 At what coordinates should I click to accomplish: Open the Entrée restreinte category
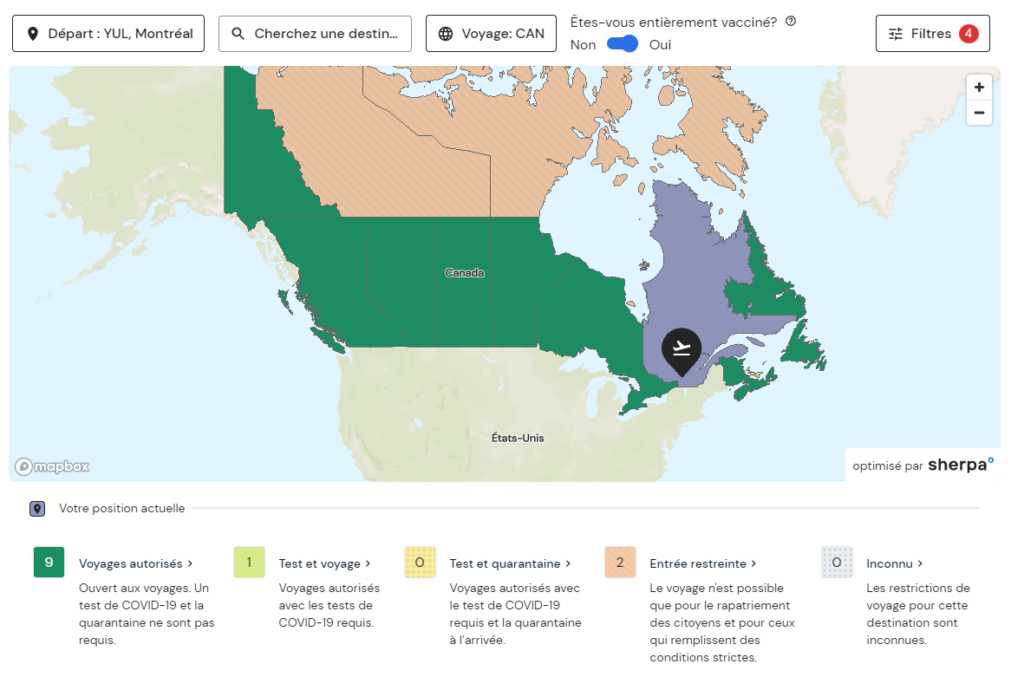click(x=703, y=564)
